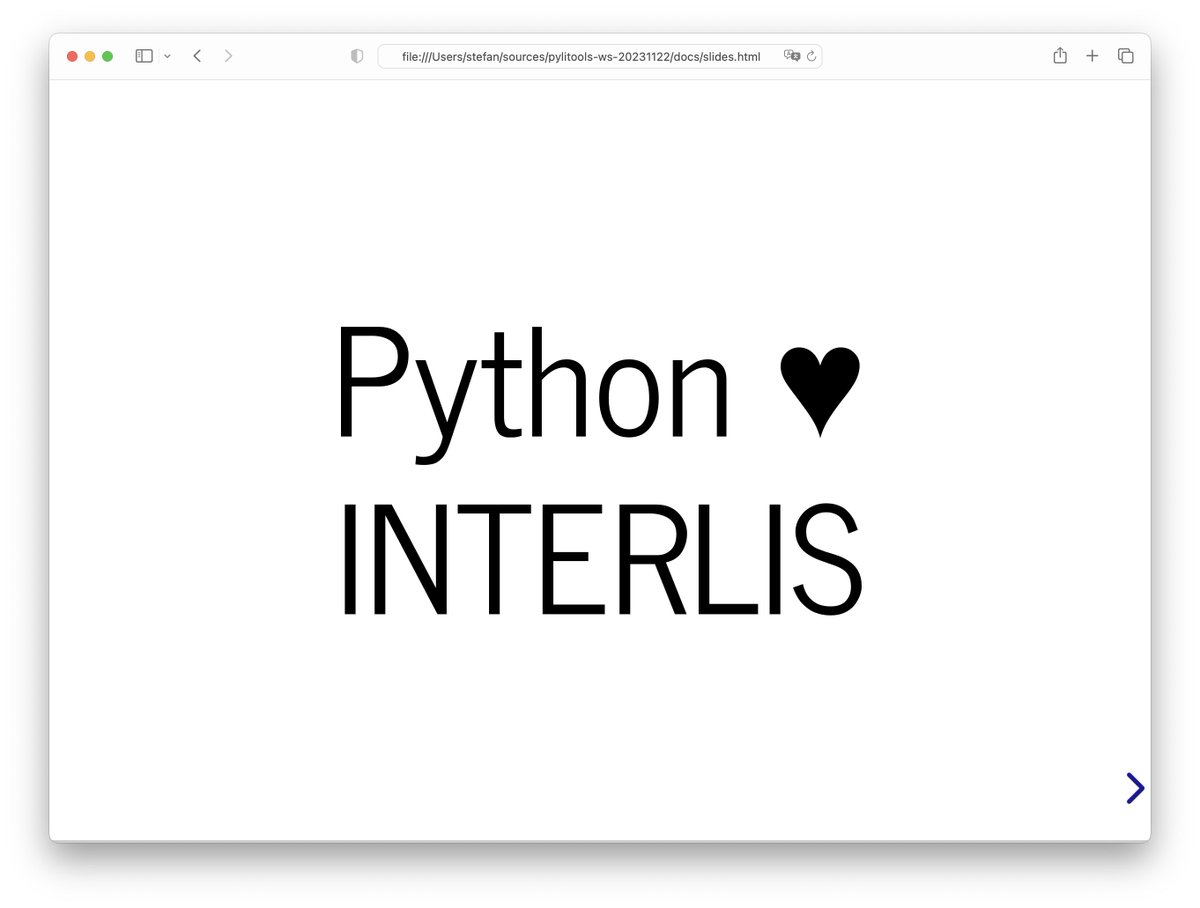The height and width of the screenshot is (908, 1200).
Task: Open the privacy report shield icon
Action: [x=357, y=57]
